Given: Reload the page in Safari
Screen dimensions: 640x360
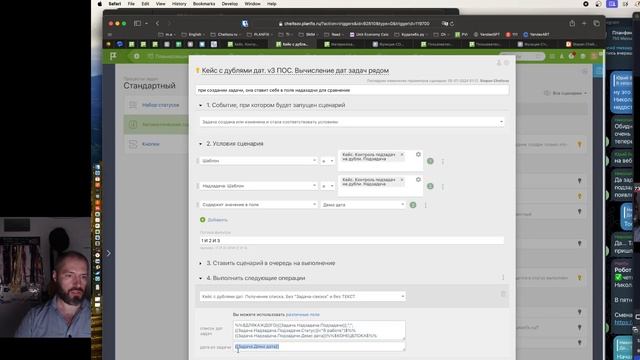Looking at the screenshot, I should click(x=452, y=24).
